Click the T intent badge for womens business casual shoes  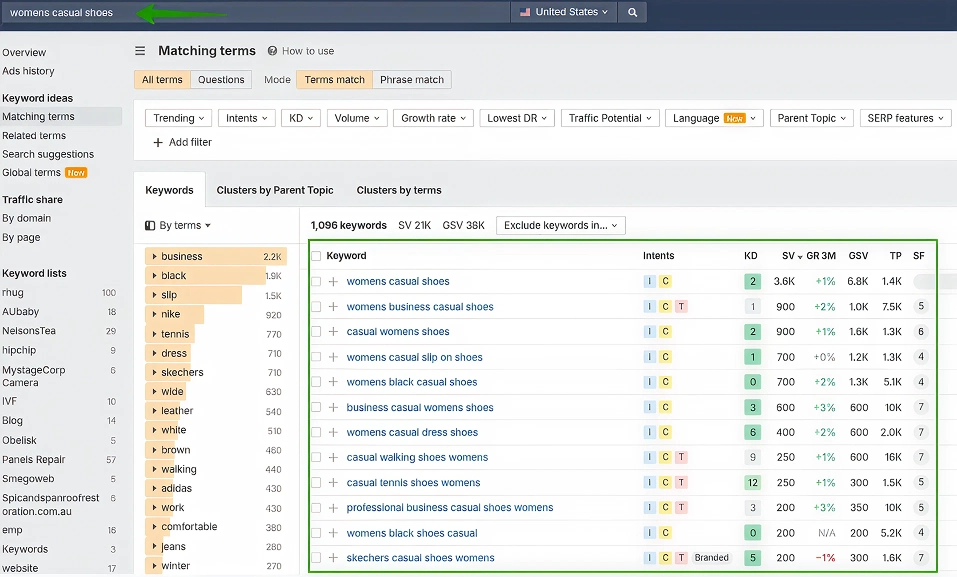(681, 307)
